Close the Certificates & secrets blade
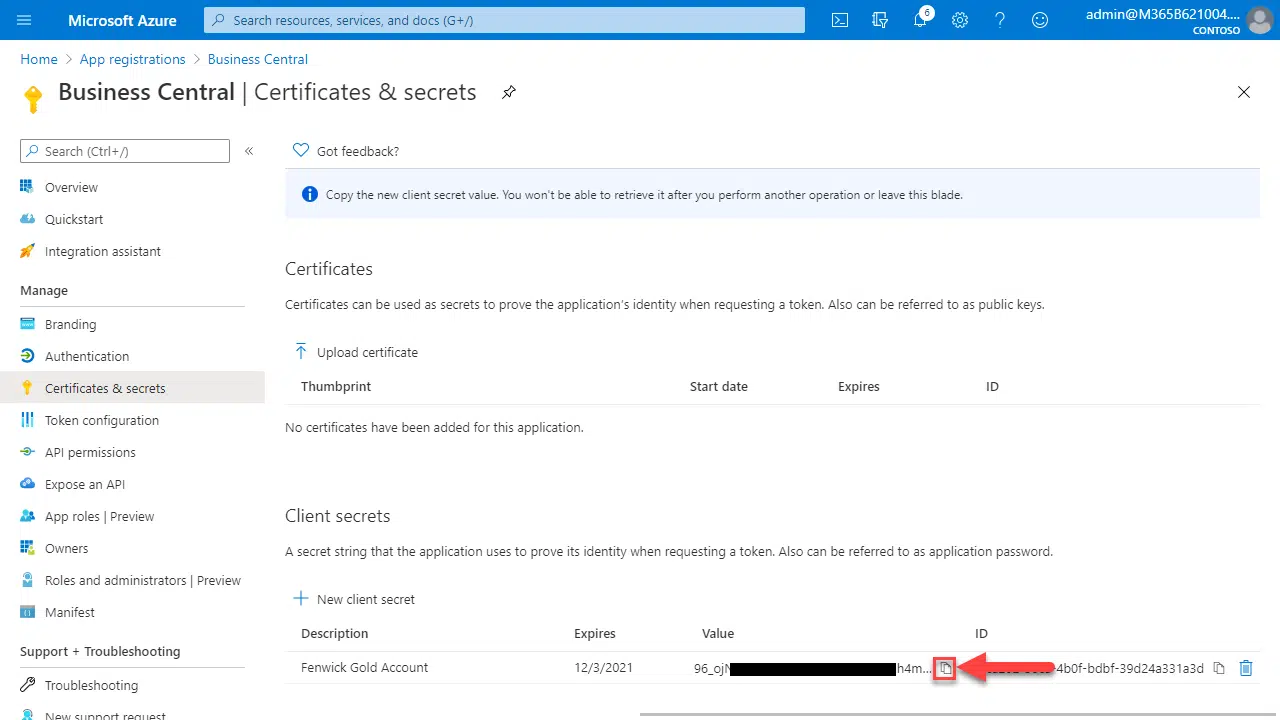Image resolution: width=1280 pixels, height=720 pixels. [x=1244, y=92]
